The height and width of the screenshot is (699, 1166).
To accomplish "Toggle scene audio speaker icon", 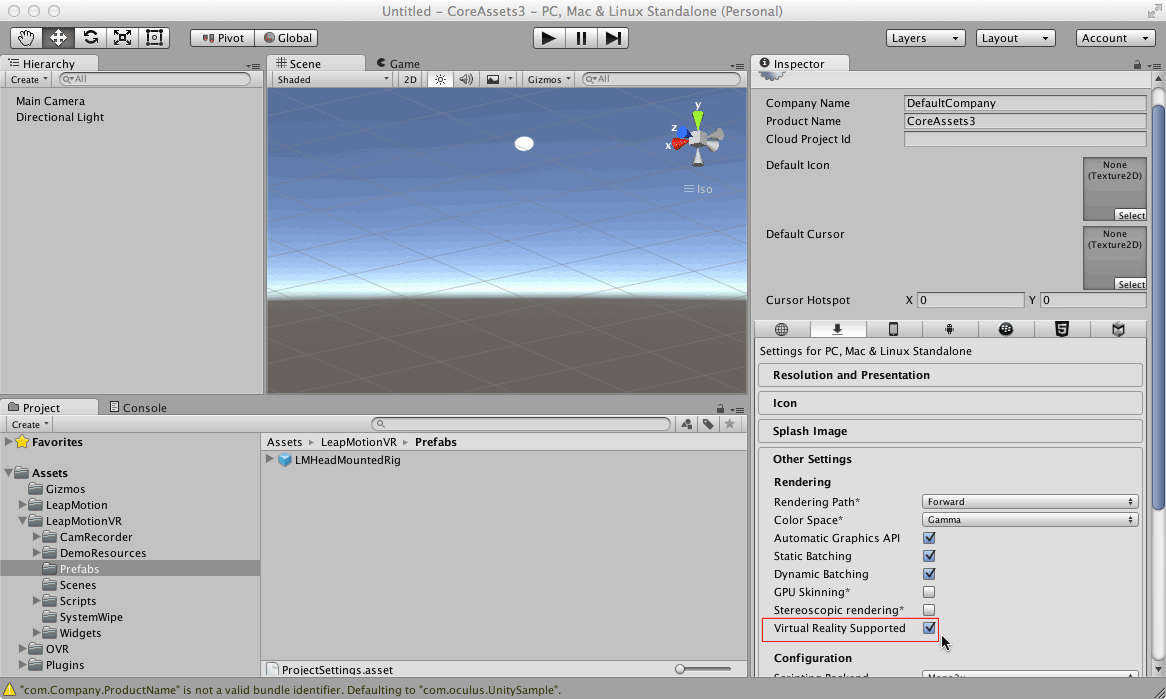I will pyautogui.click(x=466, y=80).
